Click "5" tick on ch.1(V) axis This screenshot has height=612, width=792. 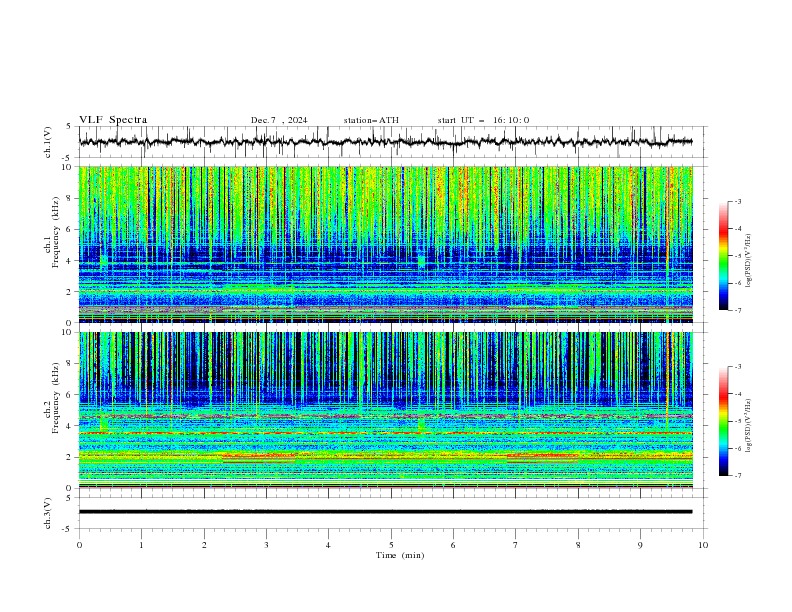tap(69, 127)
